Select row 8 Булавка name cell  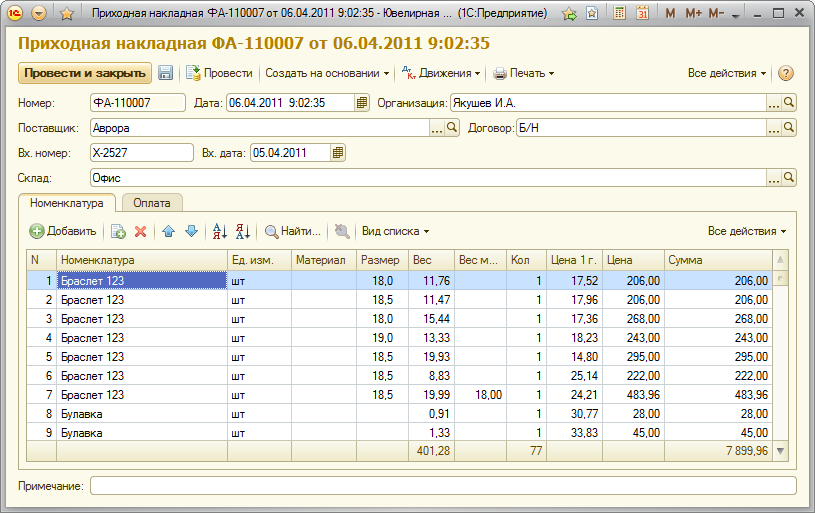142,414
